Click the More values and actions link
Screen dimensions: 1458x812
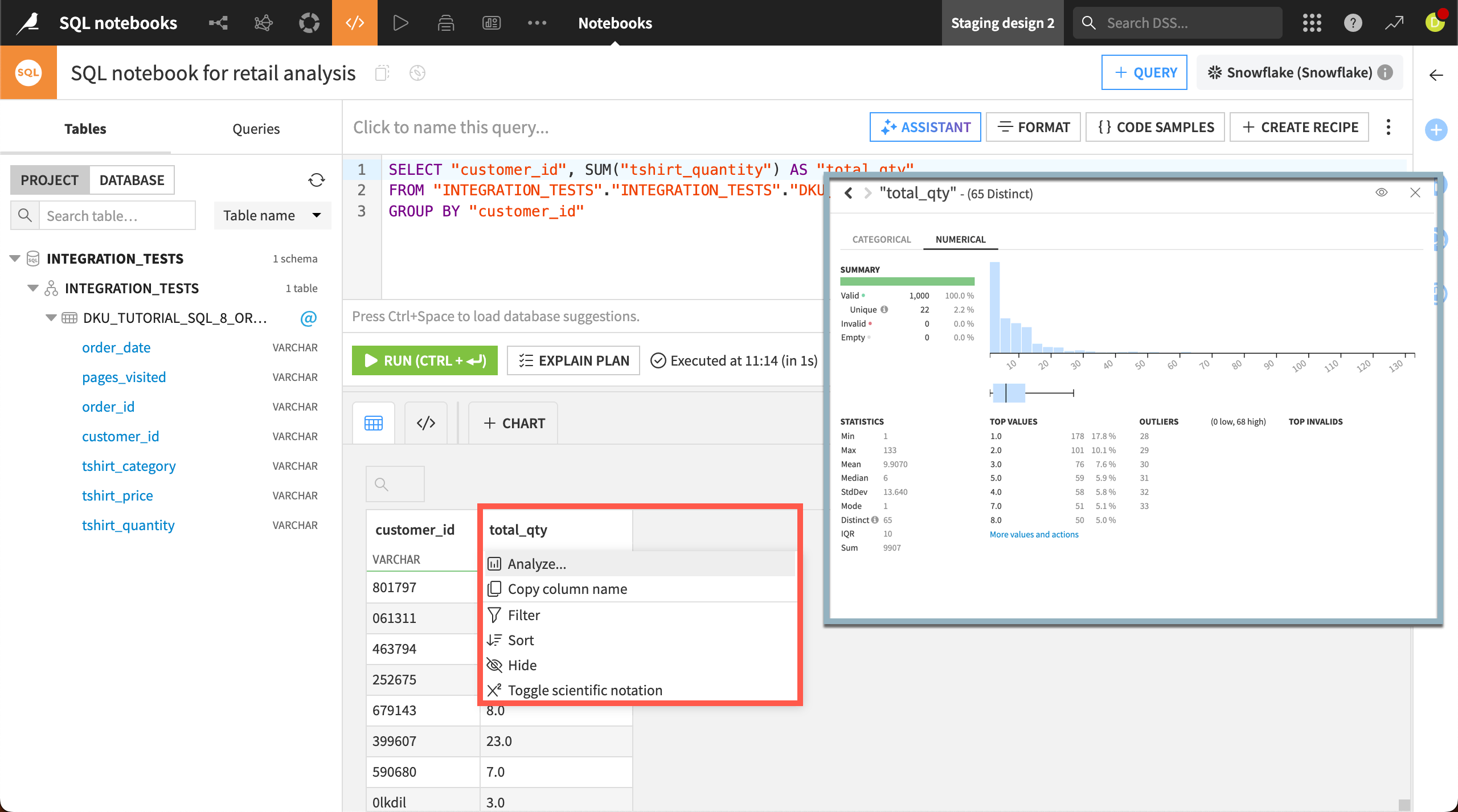click(x=1033, y=534)
